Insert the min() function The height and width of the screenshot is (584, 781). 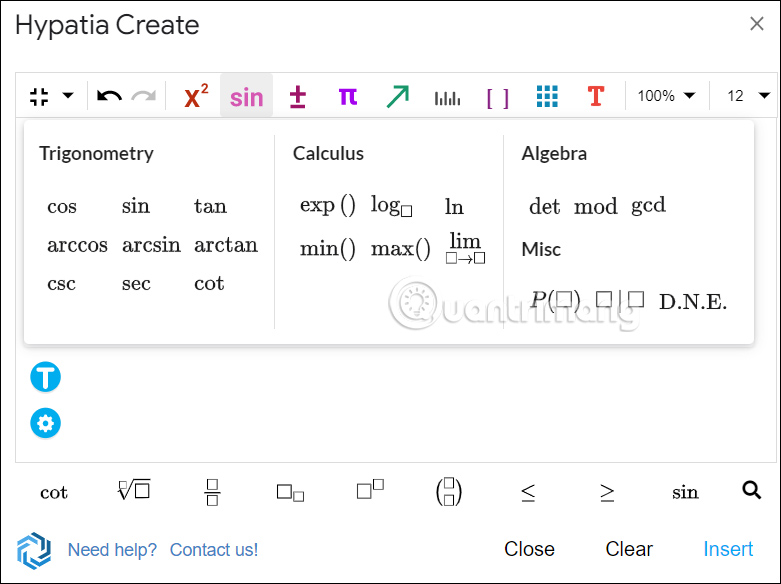328,248
